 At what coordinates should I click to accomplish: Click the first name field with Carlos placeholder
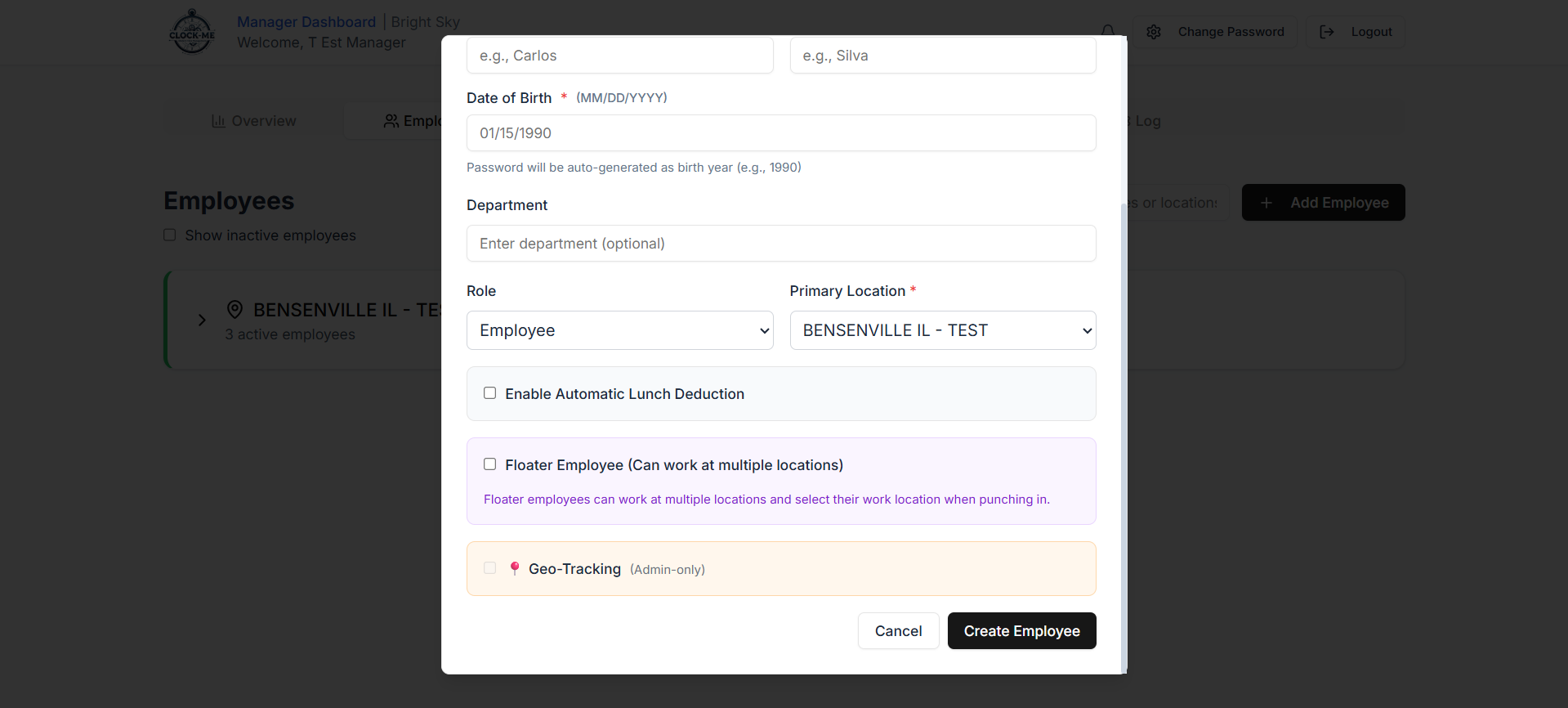(x=620, y=56)
